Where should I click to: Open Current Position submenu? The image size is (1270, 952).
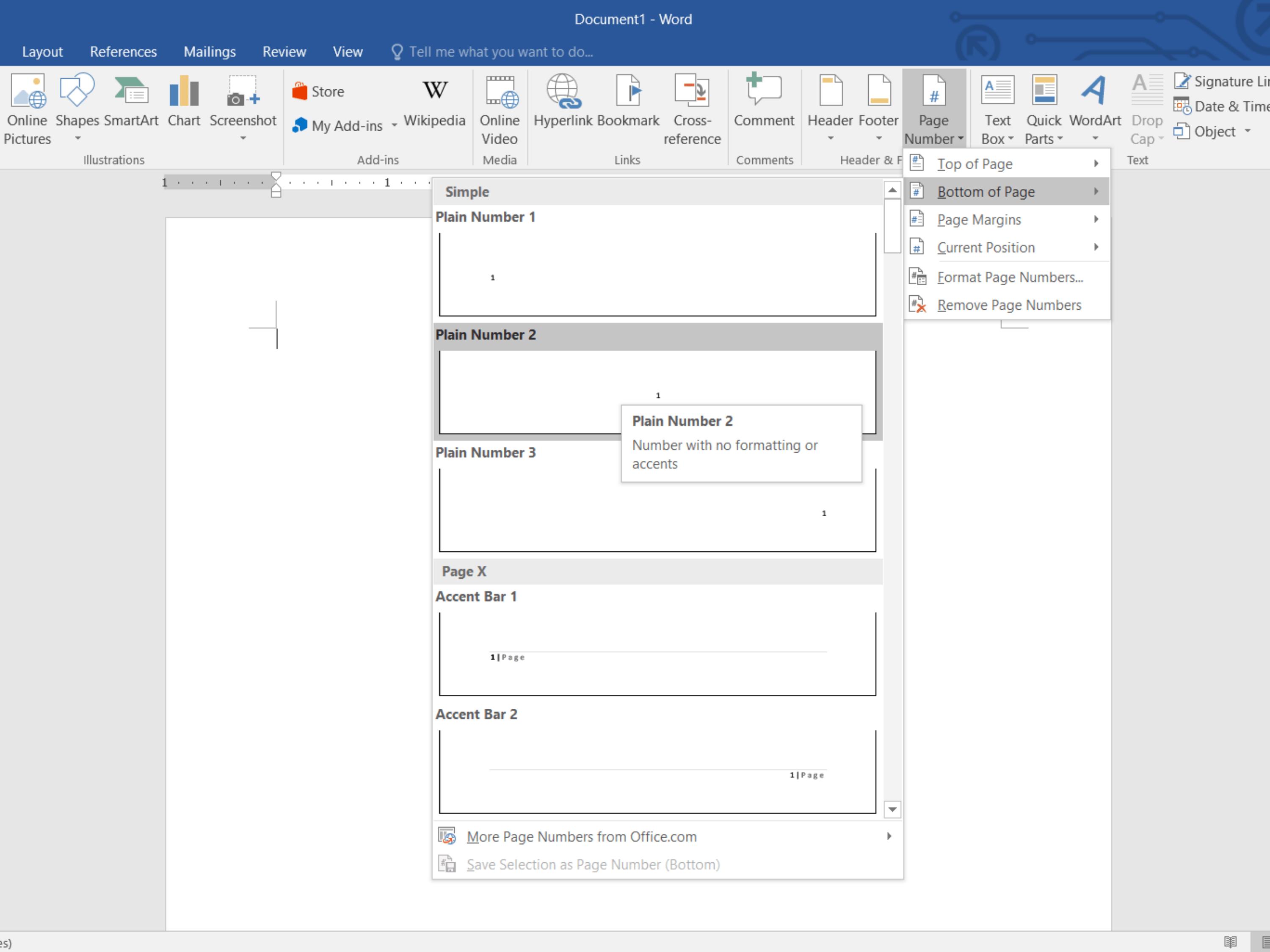tap(1006, 248)
